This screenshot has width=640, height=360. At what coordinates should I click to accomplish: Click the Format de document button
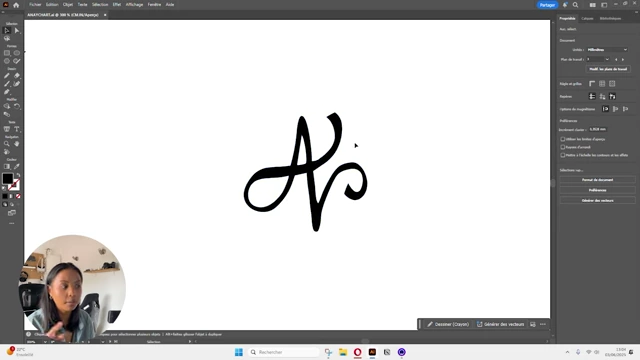click(598, 180)
